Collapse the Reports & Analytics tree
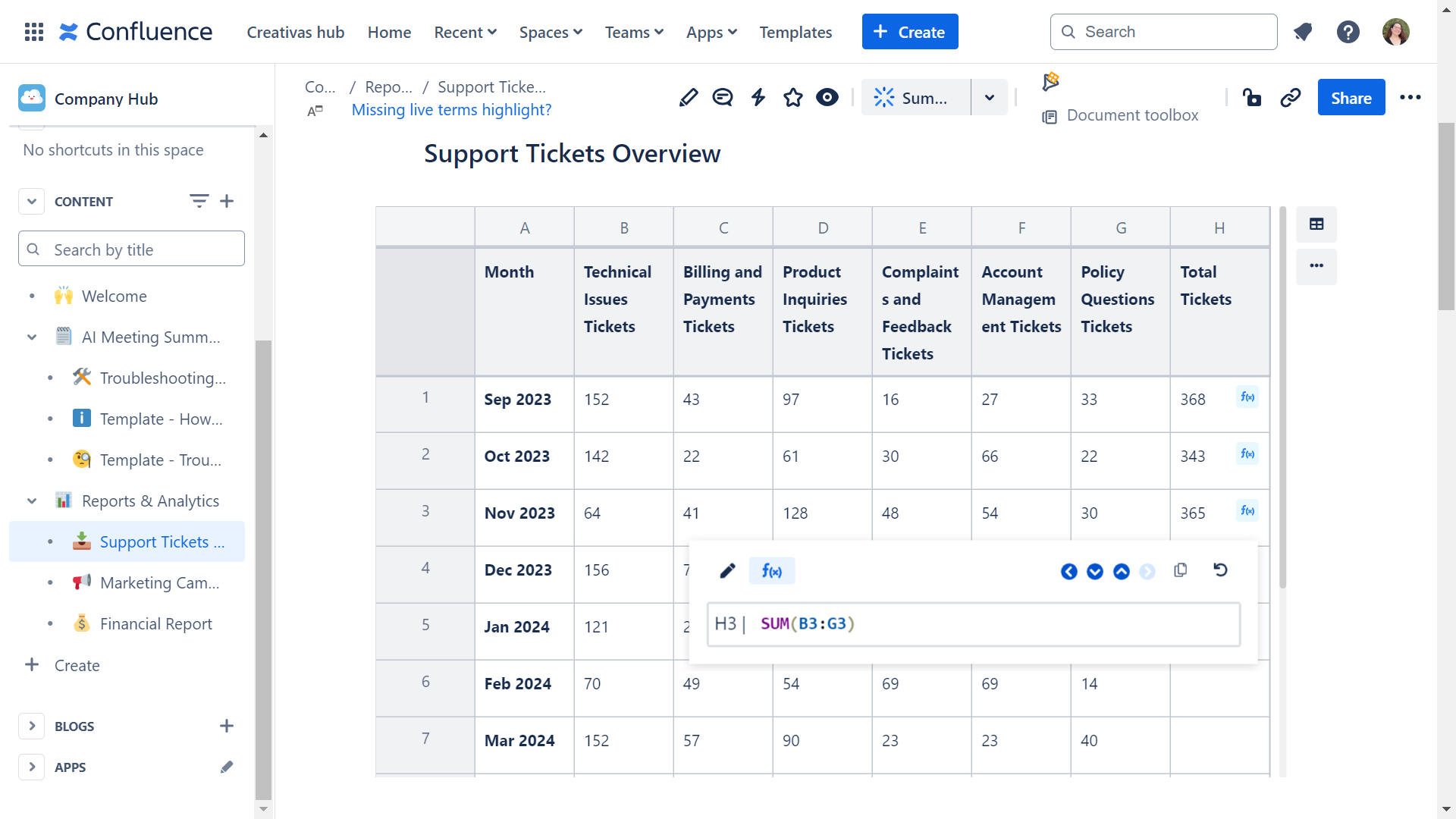Viewport: 1456px width, 819px height. 32,501
